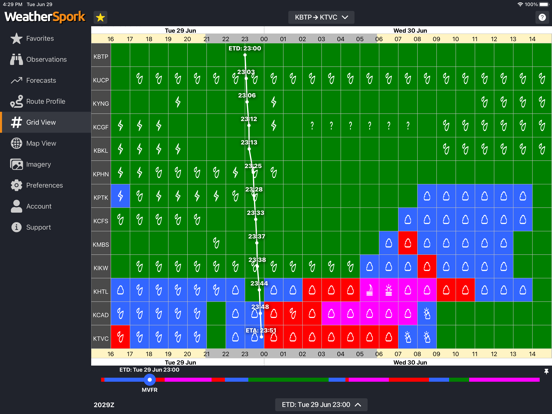Viewport: 552px width, 414px height.
Task: Open Preferences in sidebar
Action: pyautogui.click(x=45, y=185)
